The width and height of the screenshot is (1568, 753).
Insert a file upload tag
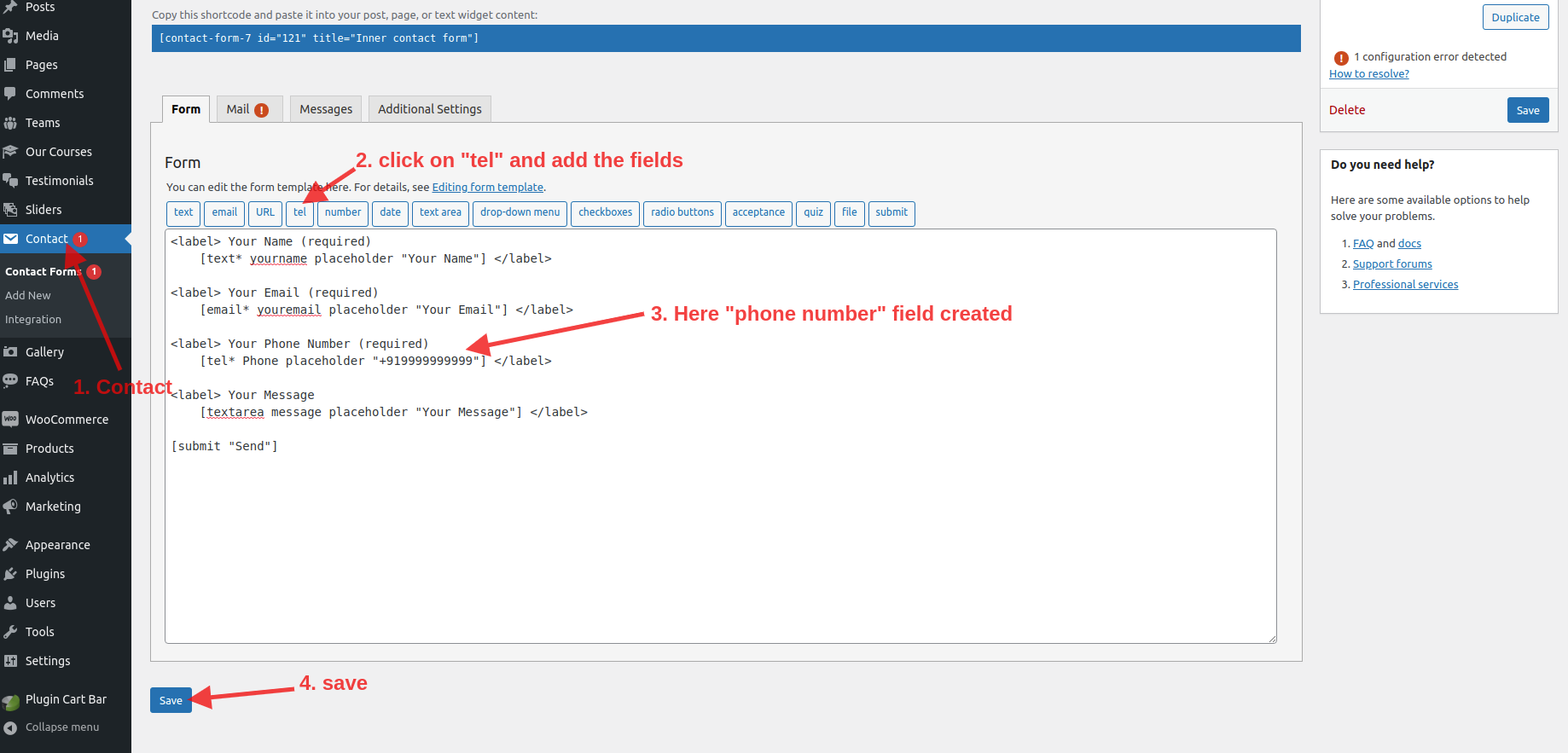click(849, 213)
